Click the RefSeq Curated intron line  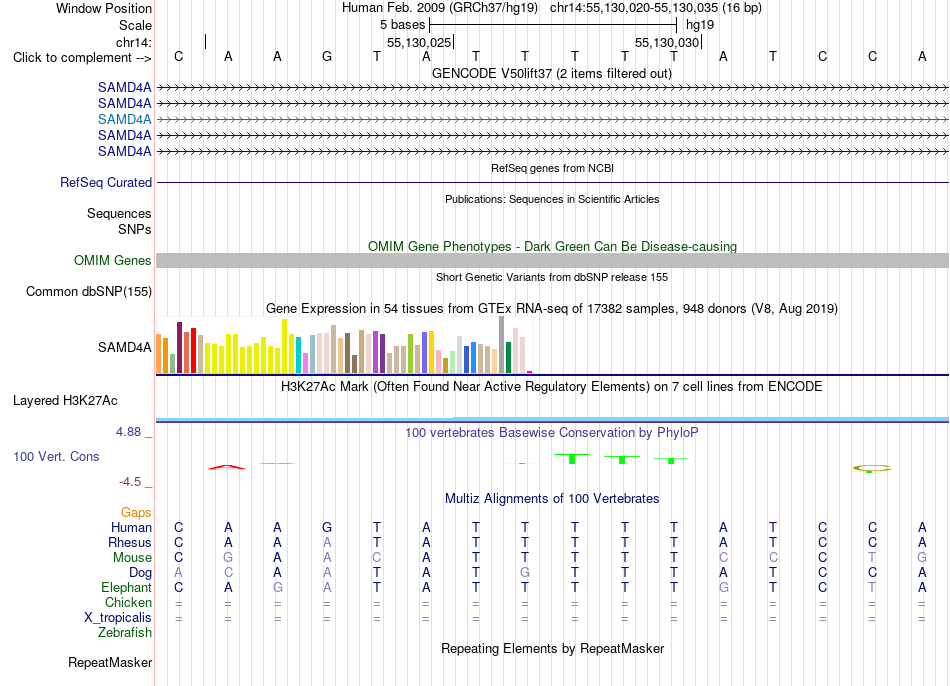coord(552,182)
